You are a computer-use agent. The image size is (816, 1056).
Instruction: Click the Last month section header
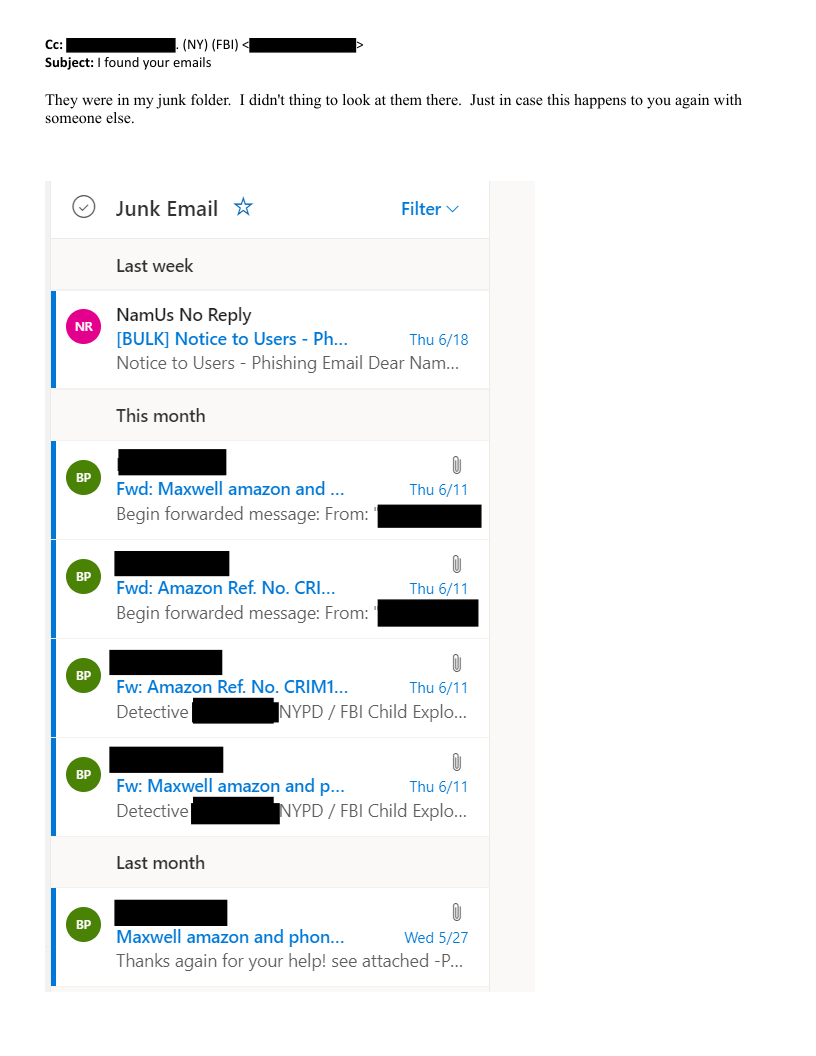pyautogui.click(x=160, y=863)
